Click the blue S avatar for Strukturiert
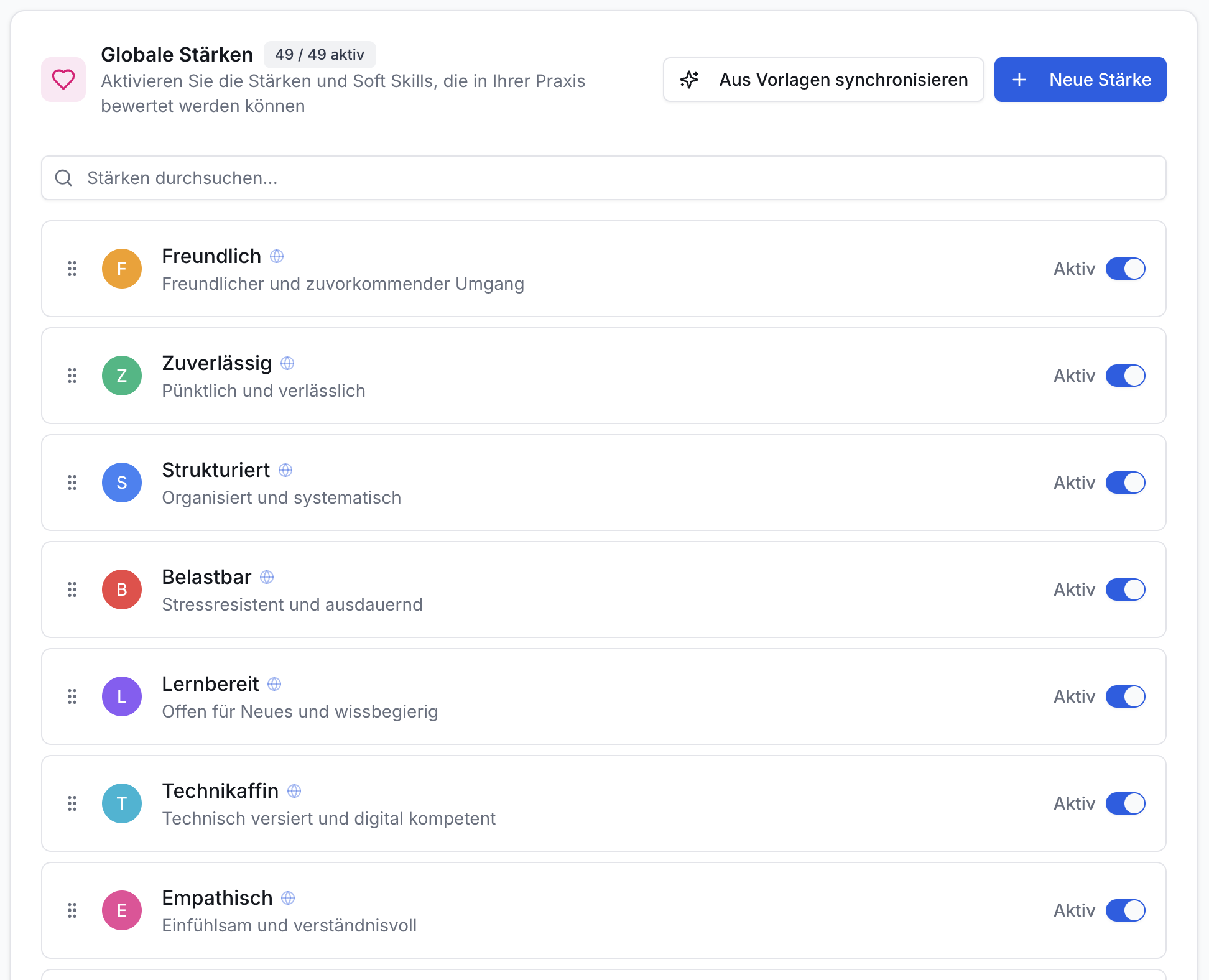 [x=122, y=483]
